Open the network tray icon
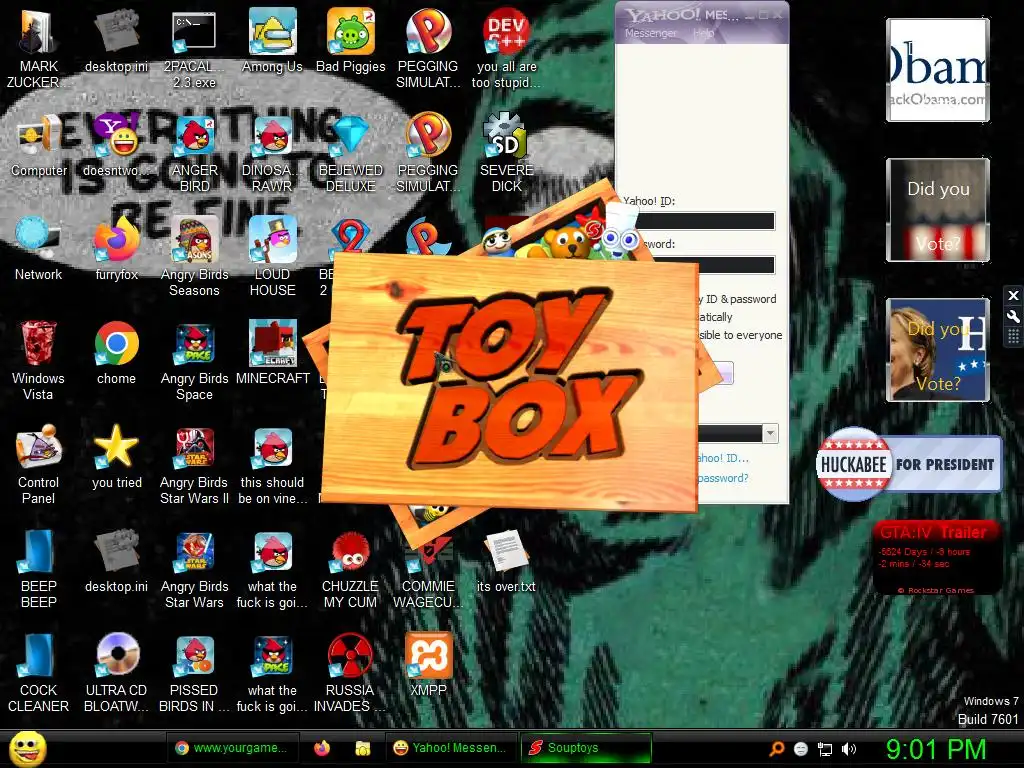1024x768 pixels. point(825,749)
